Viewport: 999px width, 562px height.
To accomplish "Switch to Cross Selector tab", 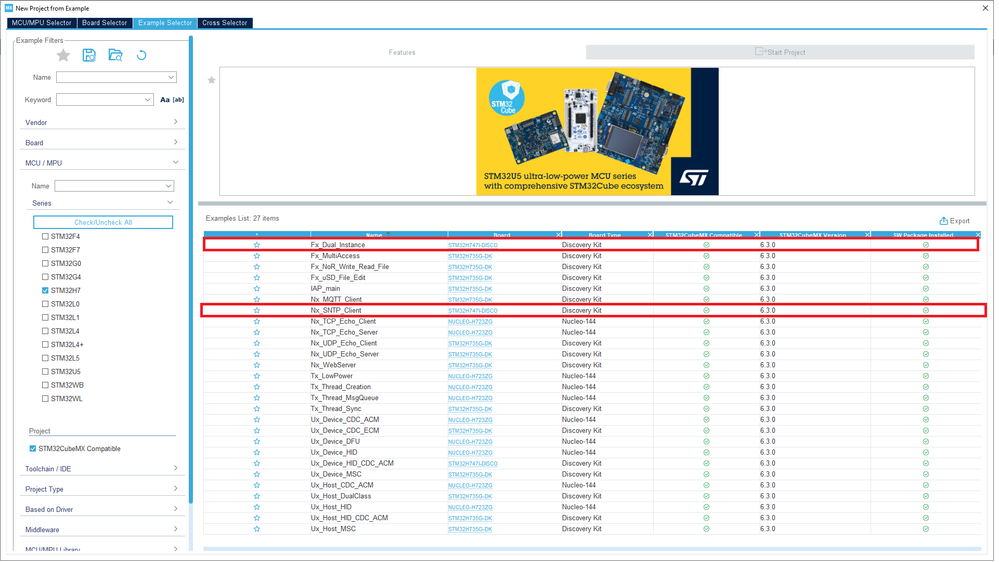I will pos(225,23).
